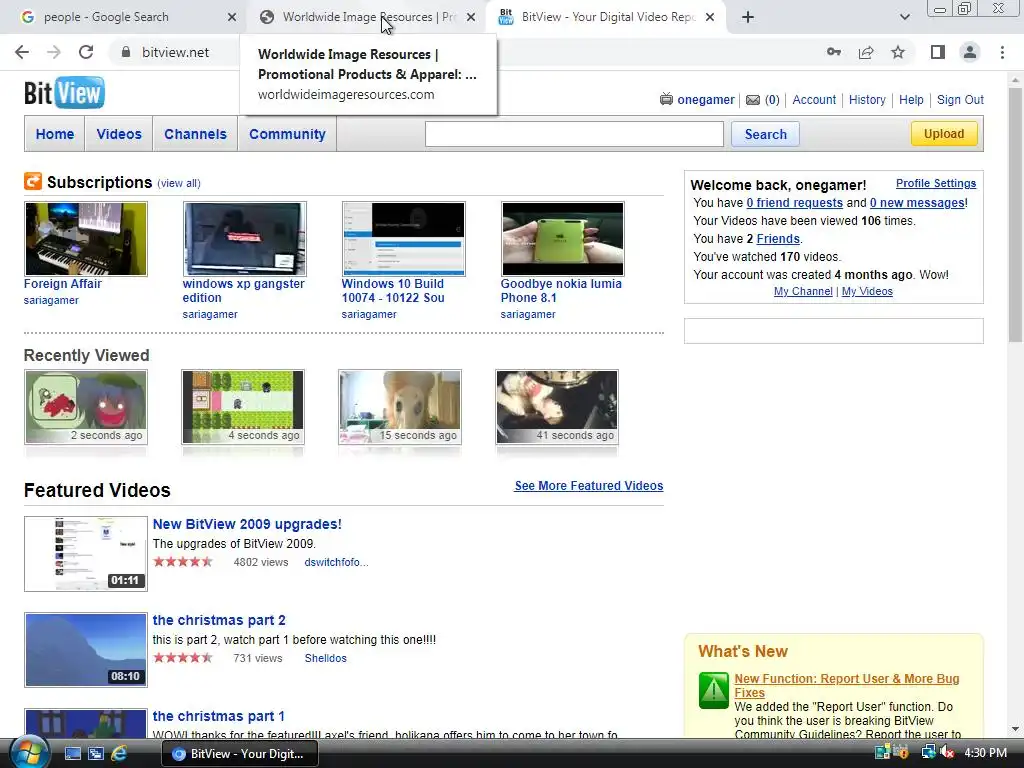Open Shelldos uploader link
The height and width of the screenshot is (768, 1024).
coord(325,658)
